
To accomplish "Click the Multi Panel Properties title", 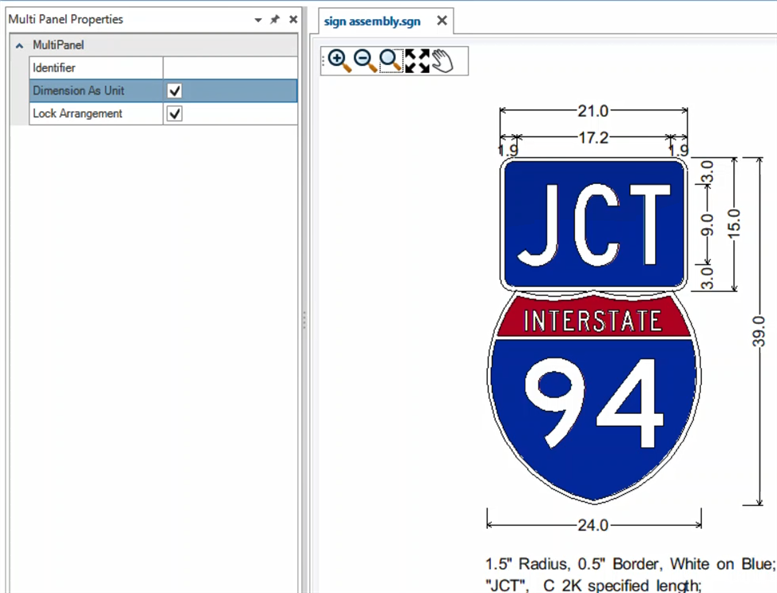I will (65, 19).
